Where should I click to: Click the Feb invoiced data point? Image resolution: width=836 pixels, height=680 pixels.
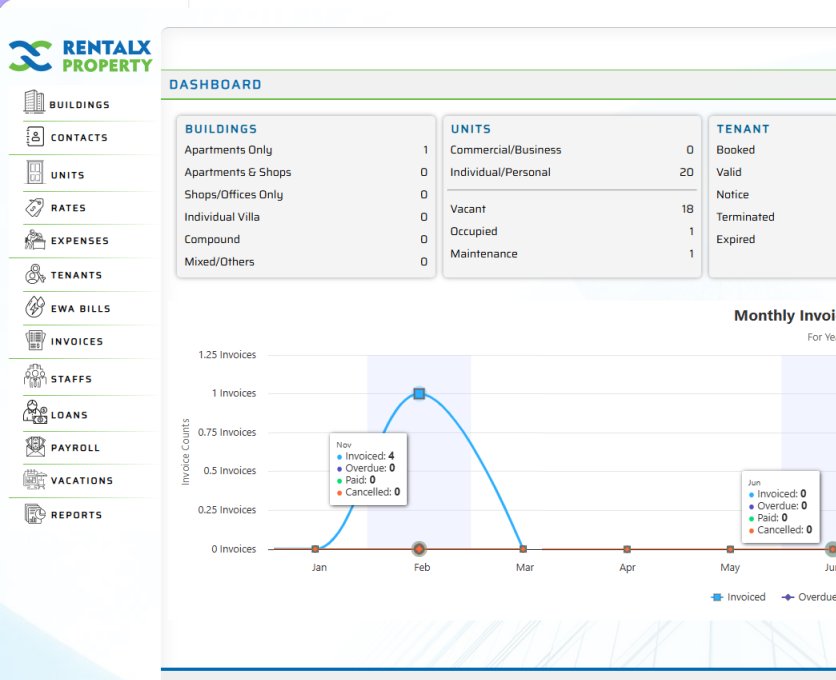(419, 394)
